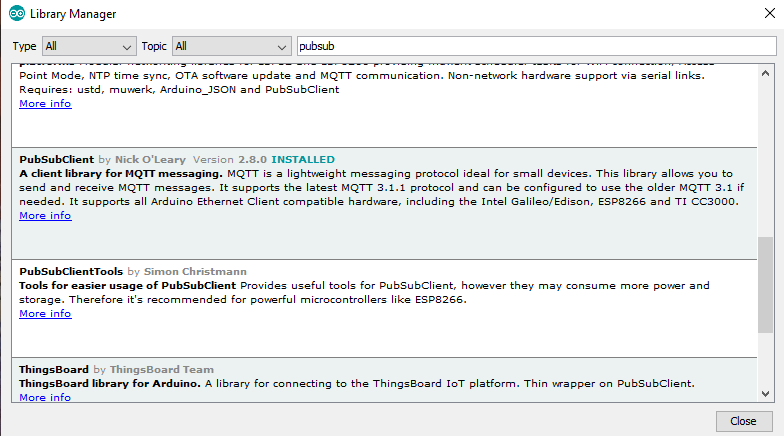Click scrollbar up arrow in library list

pyautogui.click(x=765, y=74)
